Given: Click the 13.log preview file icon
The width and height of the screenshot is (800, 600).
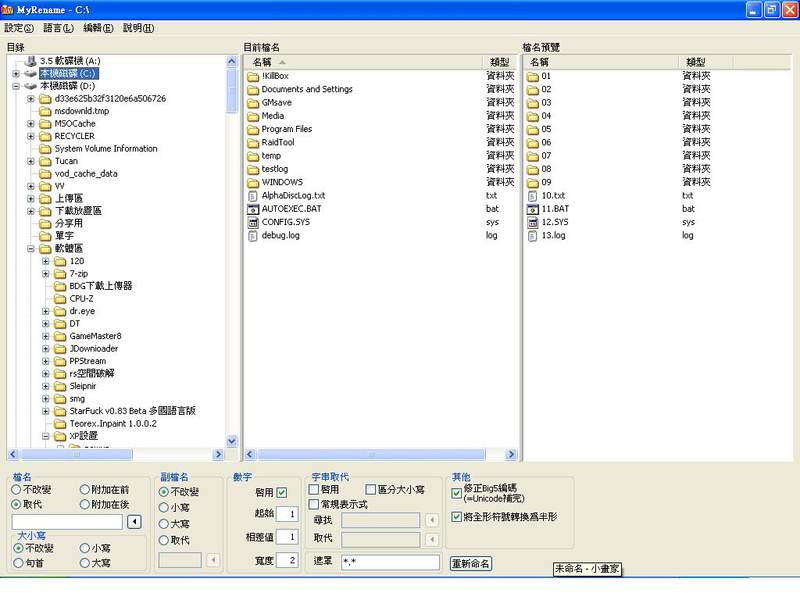Looking at the screenshot, I should click(x=532, y=236).
